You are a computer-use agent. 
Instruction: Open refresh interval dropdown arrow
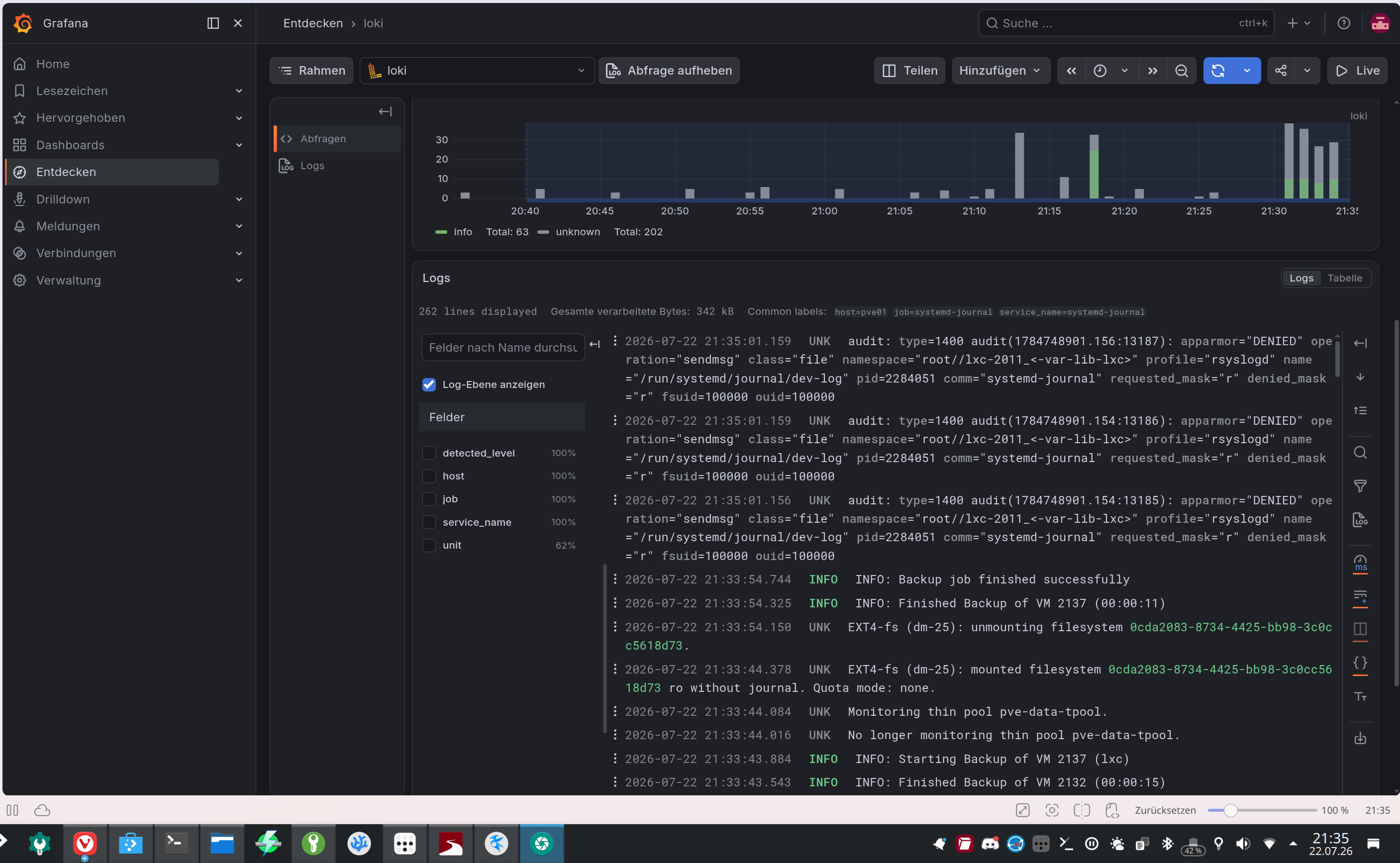1247,71
